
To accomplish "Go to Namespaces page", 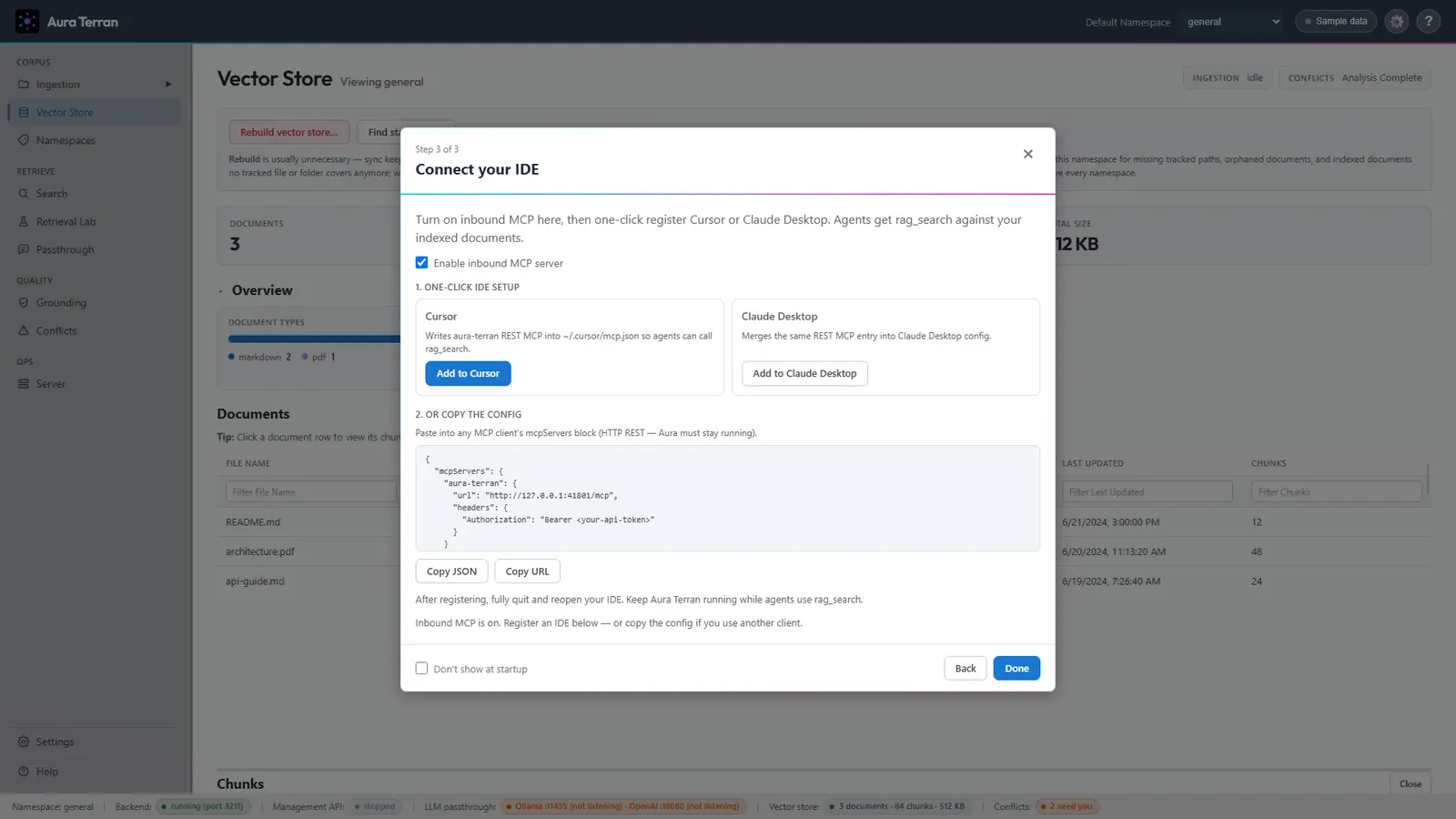I will 95,140.
